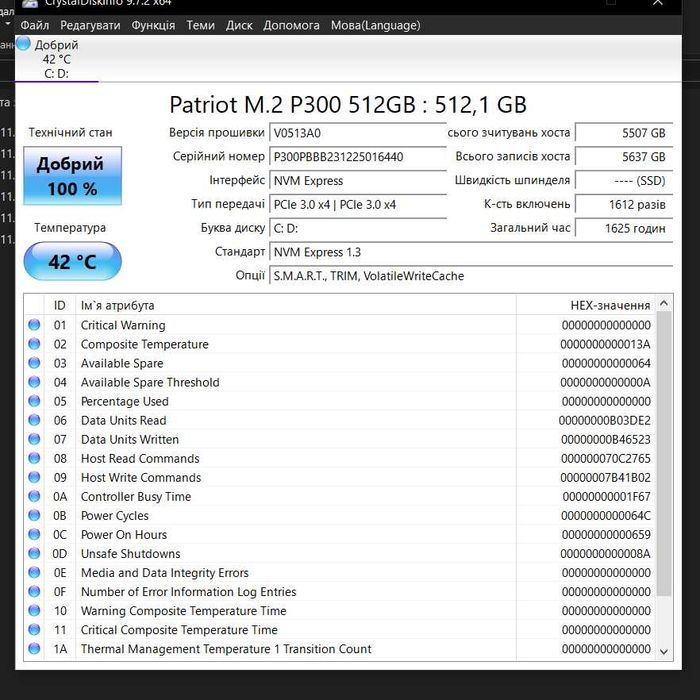Click the spindle speed value ---- (SSD)

(624, 181)
